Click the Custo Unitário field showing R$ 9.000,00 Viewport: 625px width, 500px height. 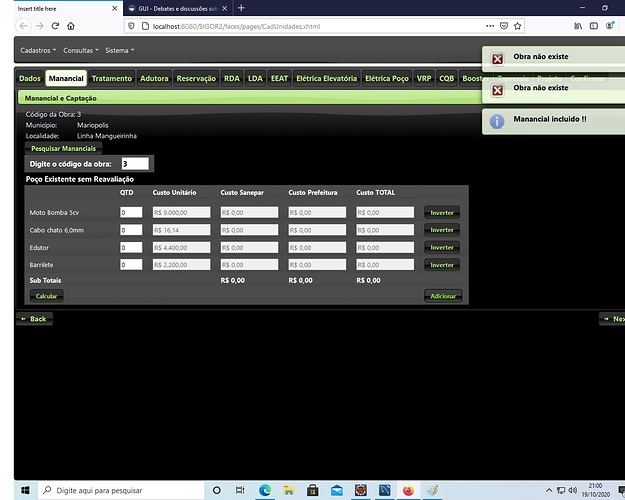click(181, 213)
